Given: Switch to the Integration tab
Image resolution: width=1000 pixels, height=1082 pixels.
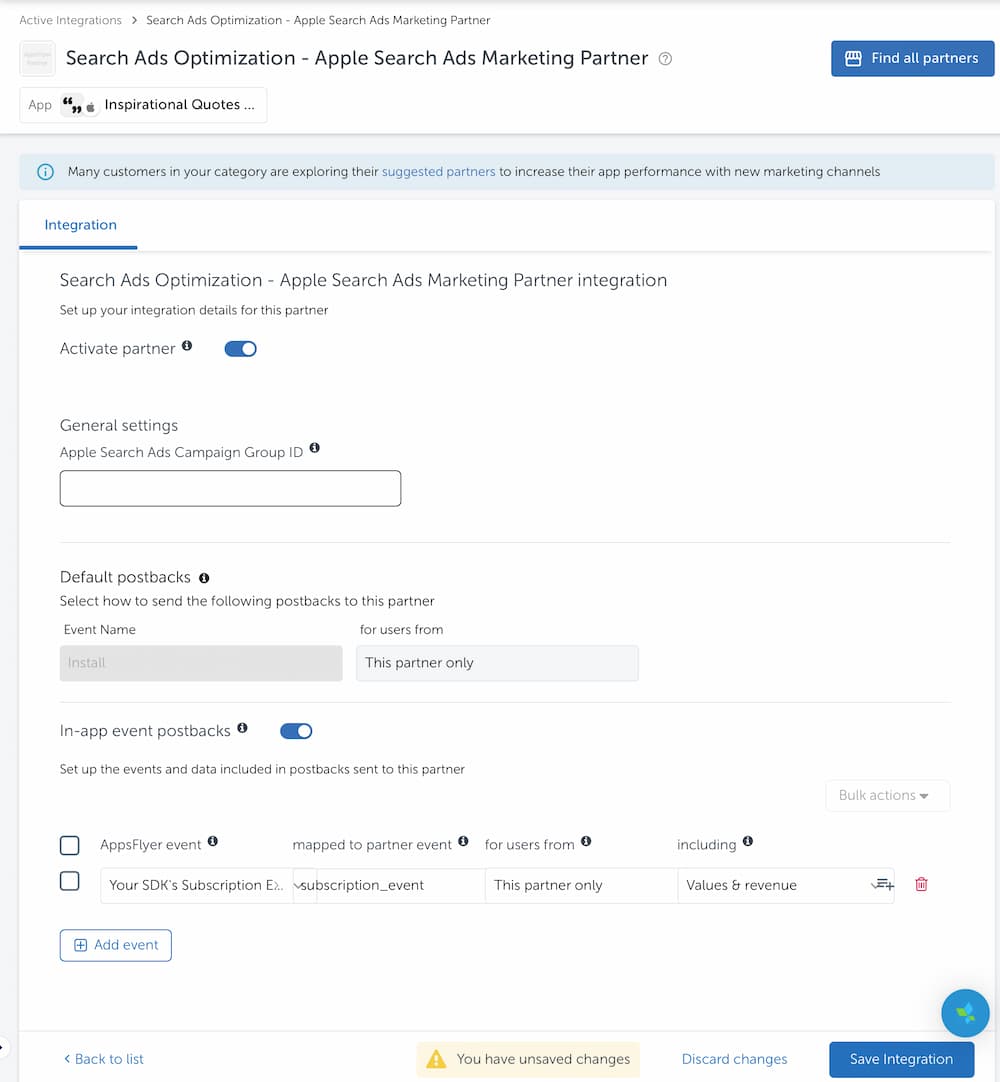Looking at the screenshot, I should (79, 224).
